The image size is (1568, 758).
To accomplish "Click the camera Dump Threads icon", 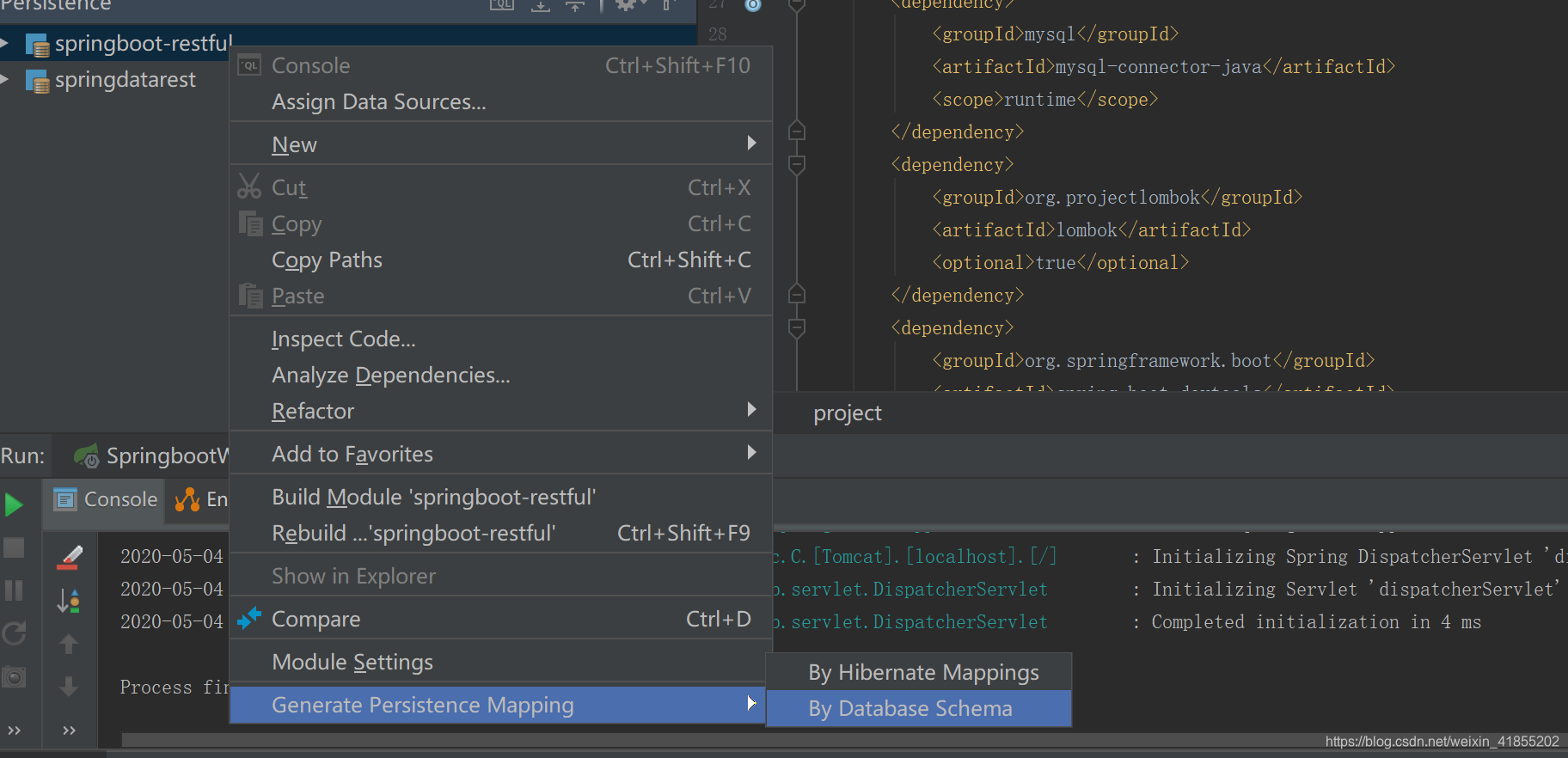I will [x=14, y=677].
